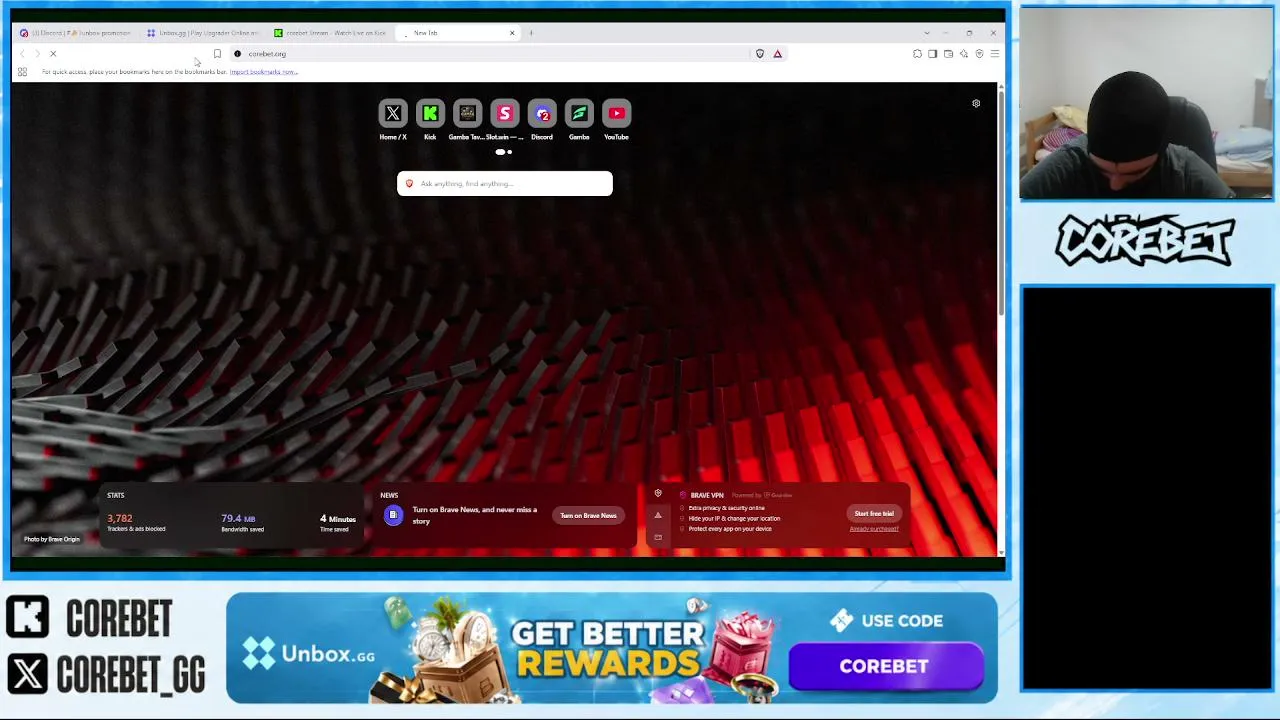Open the Brave VPN toolbar icon
The image size is (1280, 720).
979,54
